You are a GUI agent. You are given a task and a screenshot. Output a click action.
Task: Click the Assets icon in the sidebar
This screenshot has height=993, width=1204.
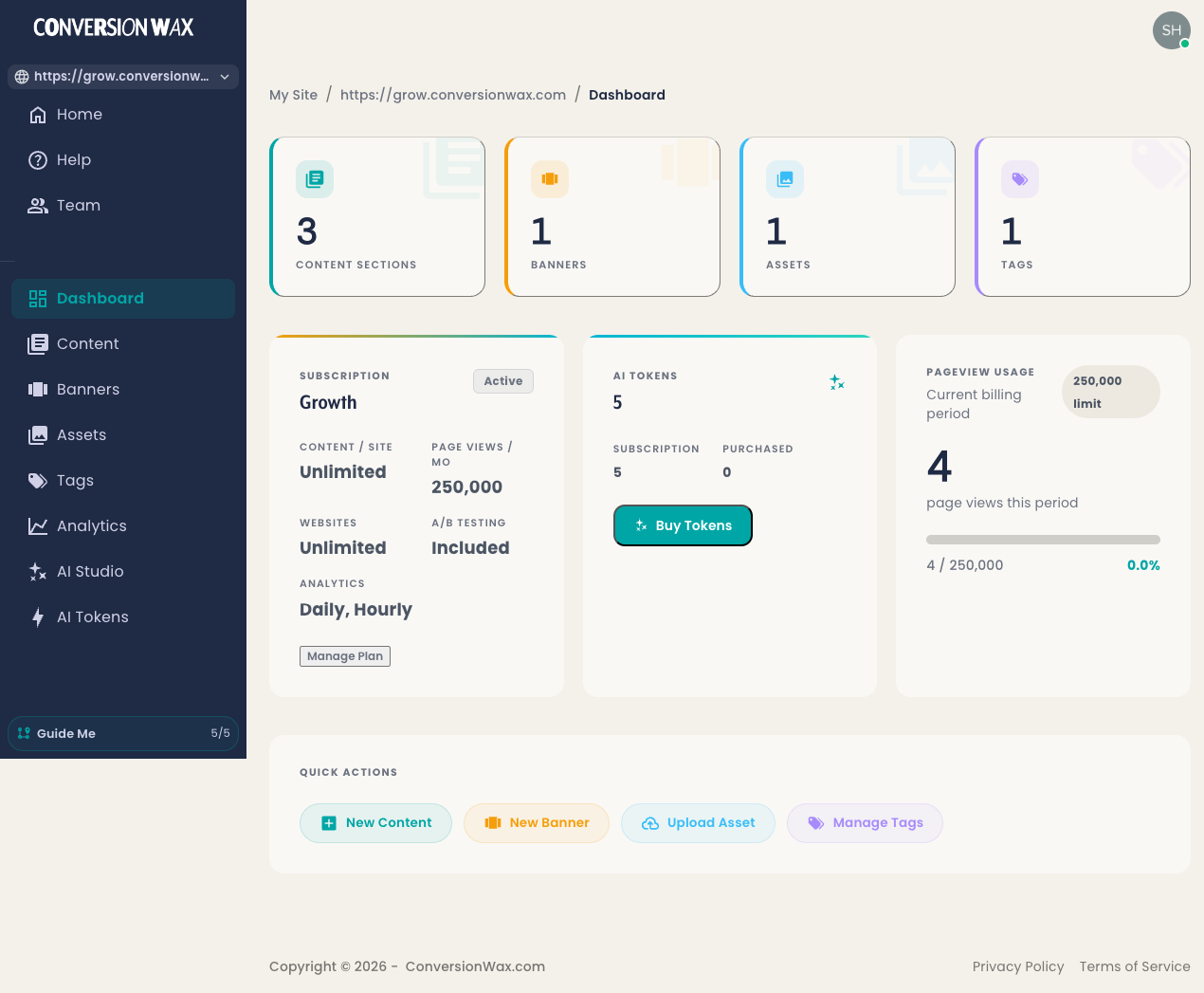point(39,434)
